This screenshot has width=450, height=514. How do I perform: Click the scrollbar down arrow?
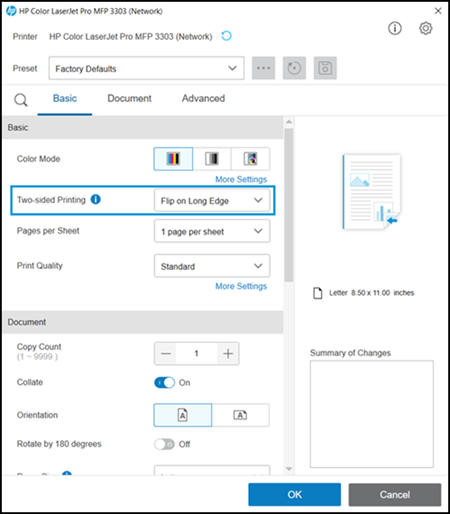289,469
